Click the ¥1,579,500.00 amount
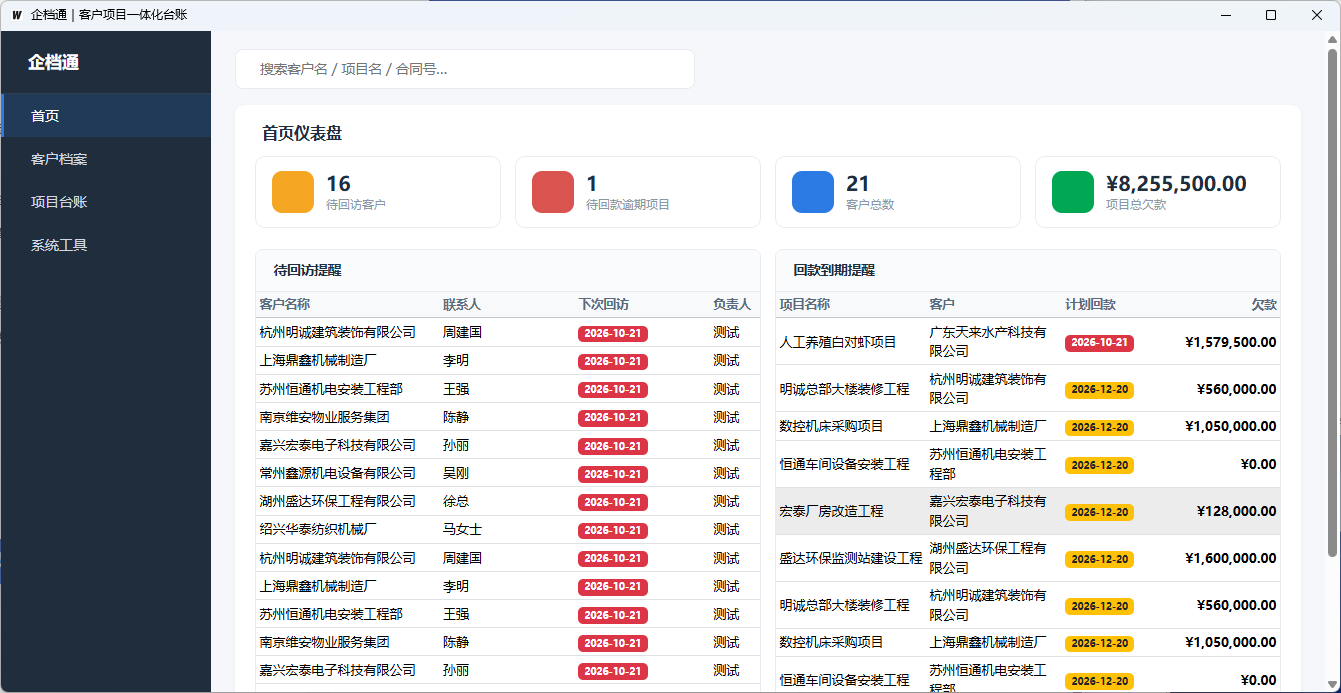This screenshot has width=1341, height=693. click(1230, 342)
